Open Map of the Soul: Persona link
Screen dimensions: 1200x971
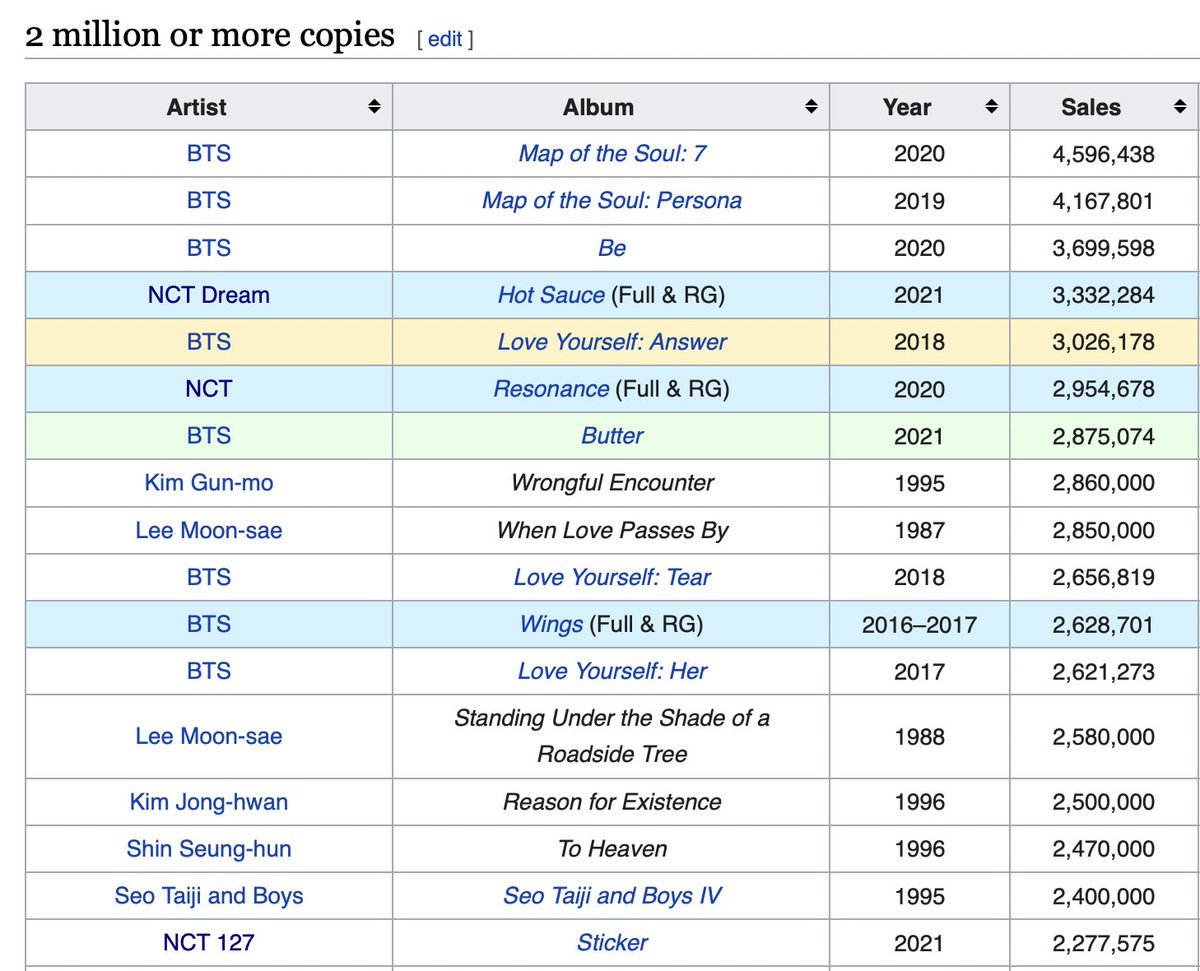[x=612, y=201]
